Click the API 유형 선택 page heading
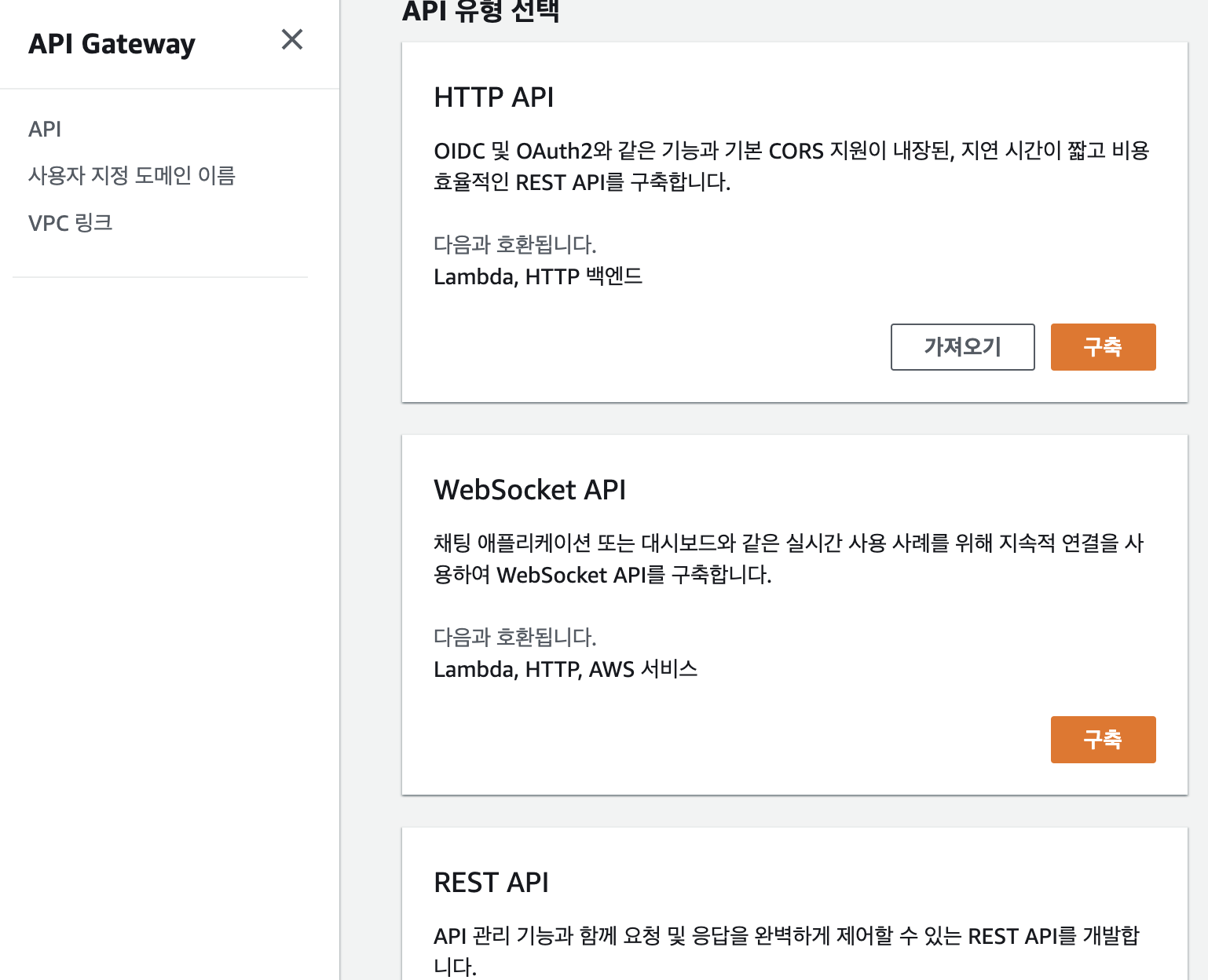 (481, 11)
